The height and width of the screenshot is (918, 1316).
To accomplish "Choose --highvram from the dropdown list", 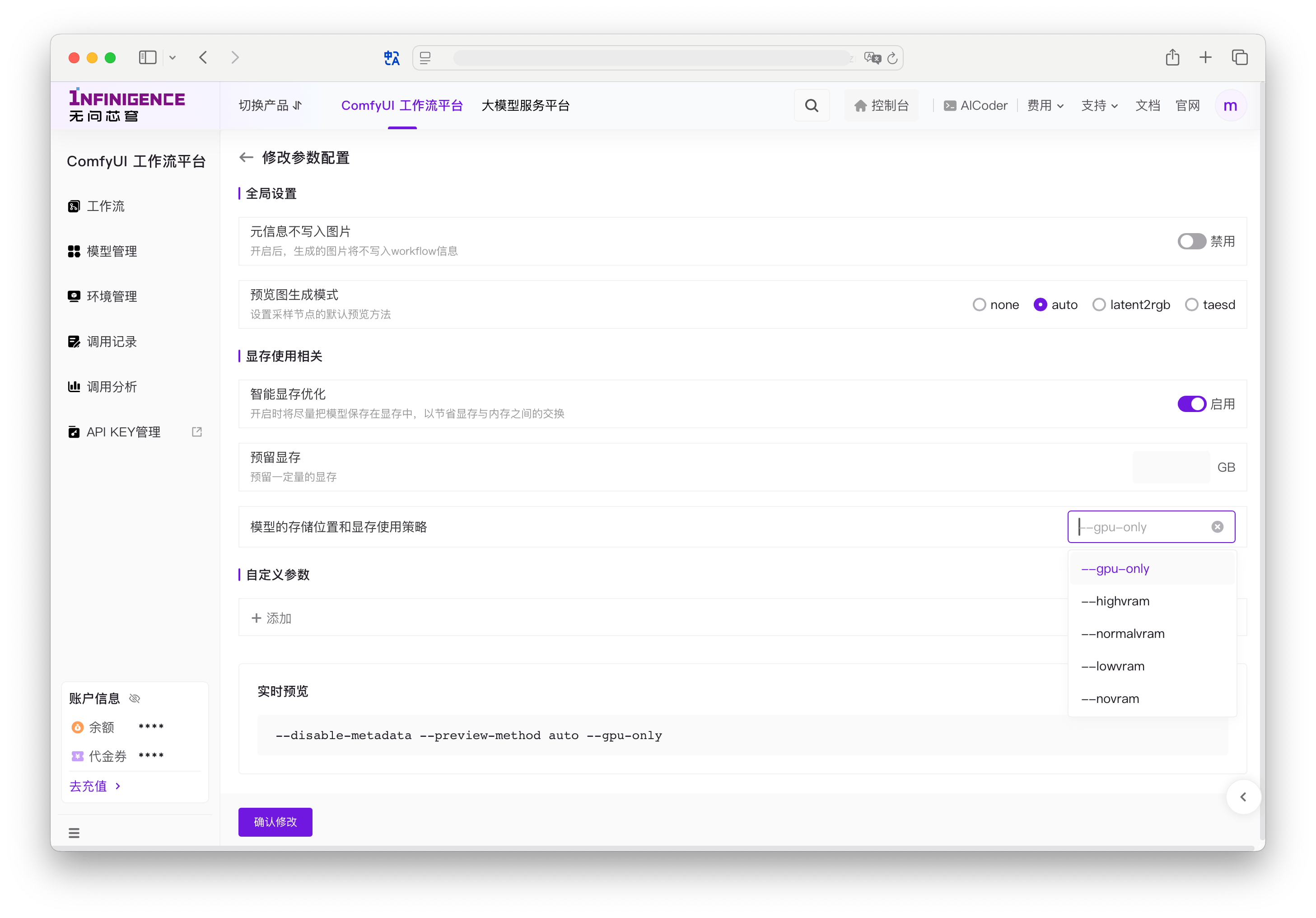I will click(x=1152, y=601).
